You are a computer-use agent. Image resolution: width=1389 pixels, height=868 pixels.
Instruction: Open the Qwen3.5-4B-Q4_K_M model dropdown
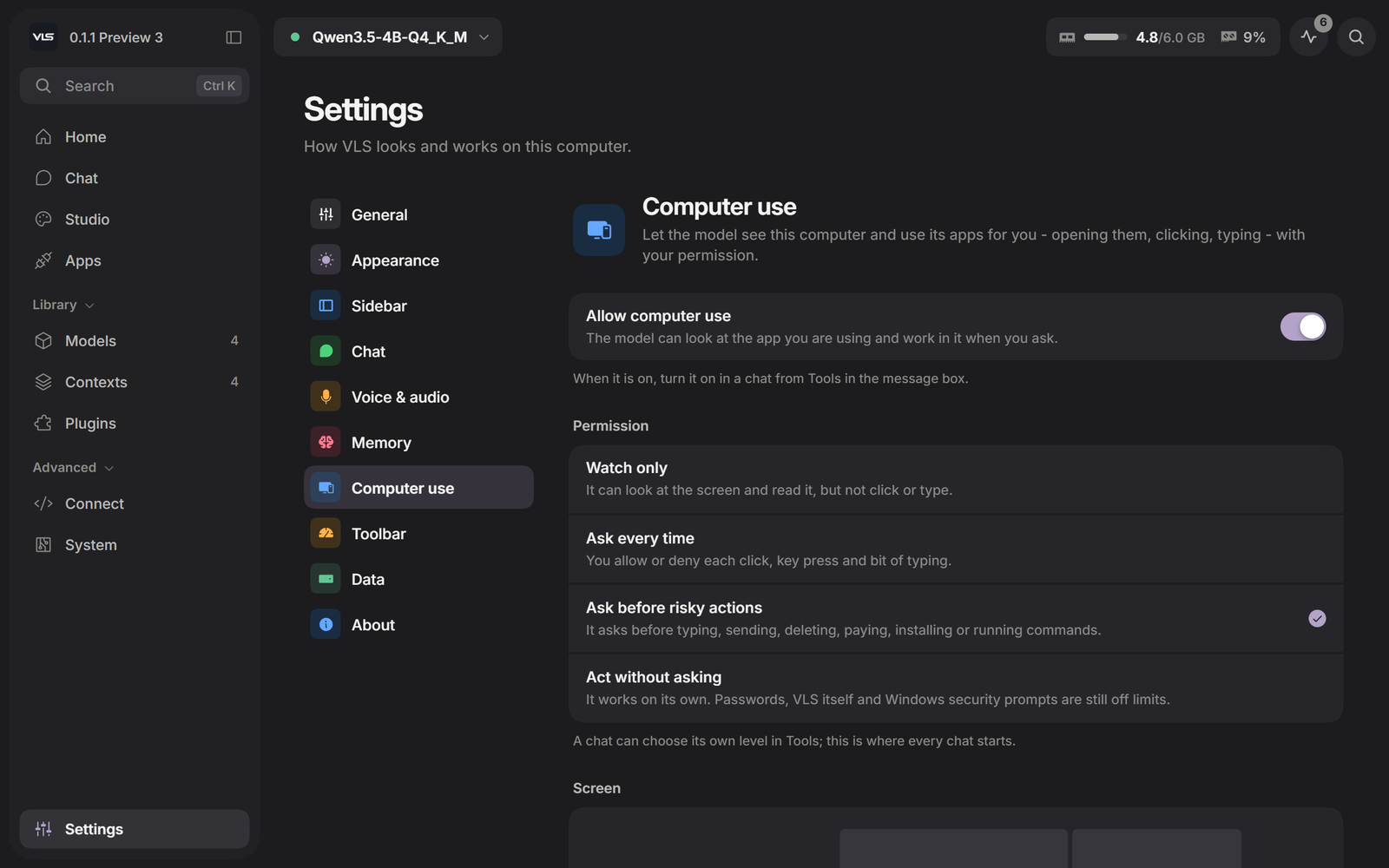click(x=388, y=37)
